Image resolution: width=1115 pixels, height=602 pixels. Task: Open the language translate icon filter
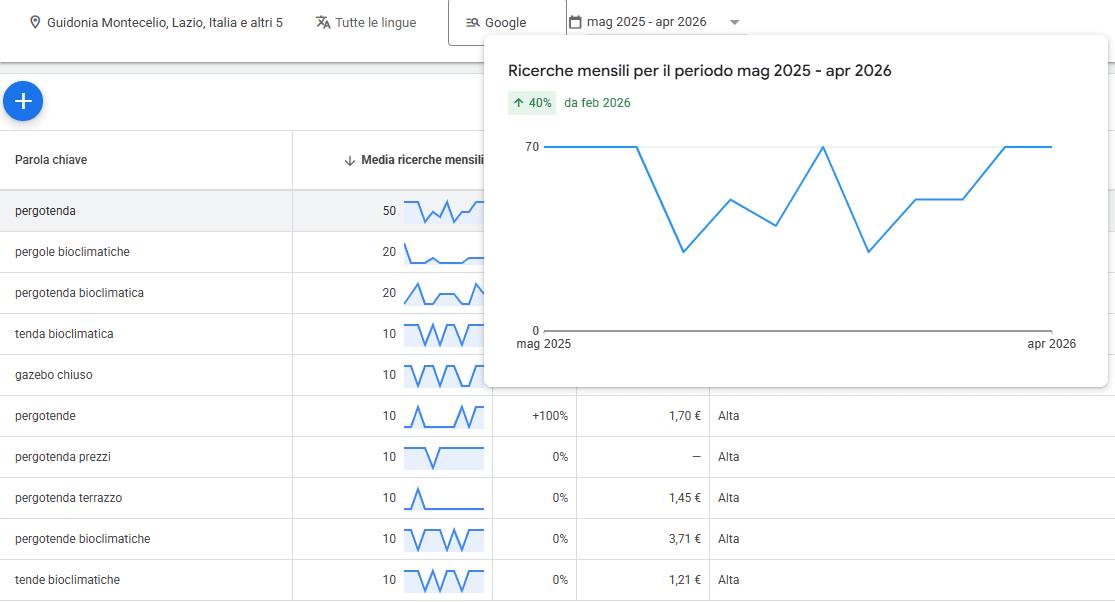pyautogui.click(x=323, y=22)
